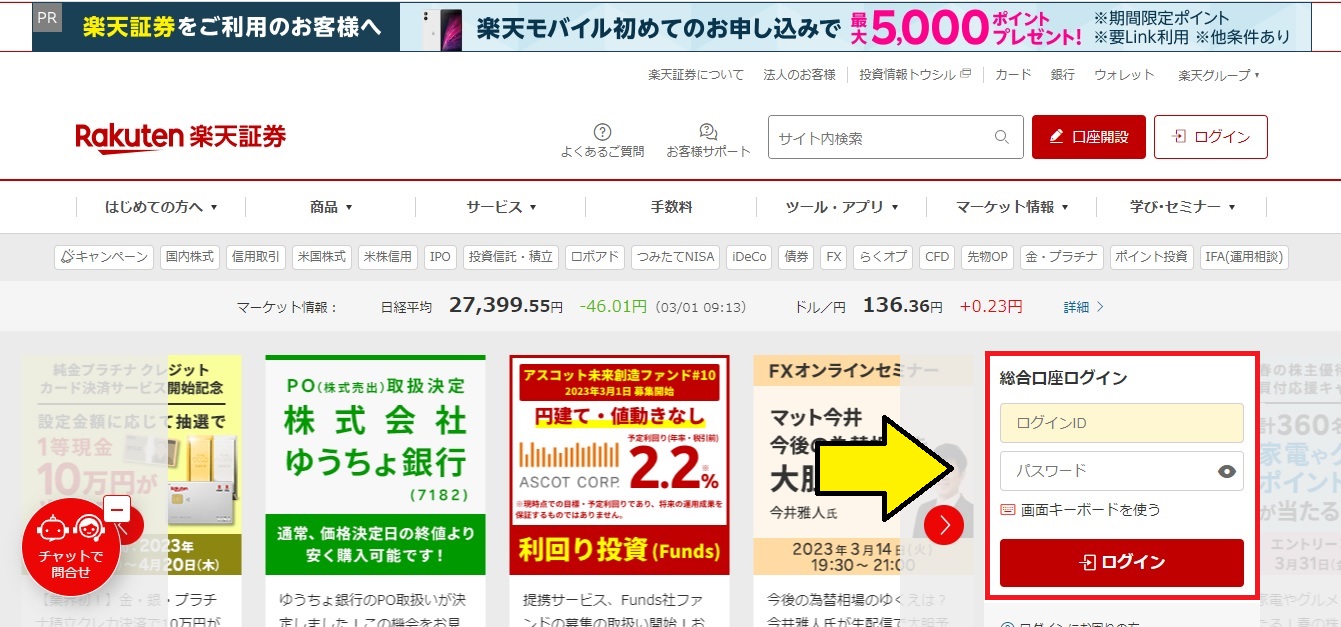
Task: Select the 先物OP tag
Action: tap(987, 257)
